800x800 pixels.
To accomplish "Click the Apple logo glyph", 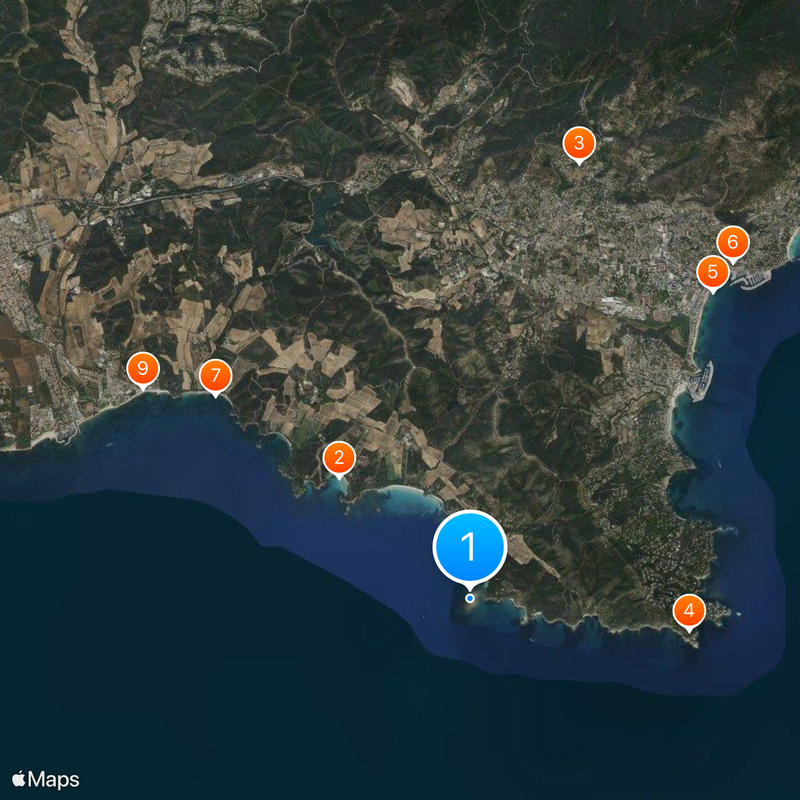I will tap(18, 779).
